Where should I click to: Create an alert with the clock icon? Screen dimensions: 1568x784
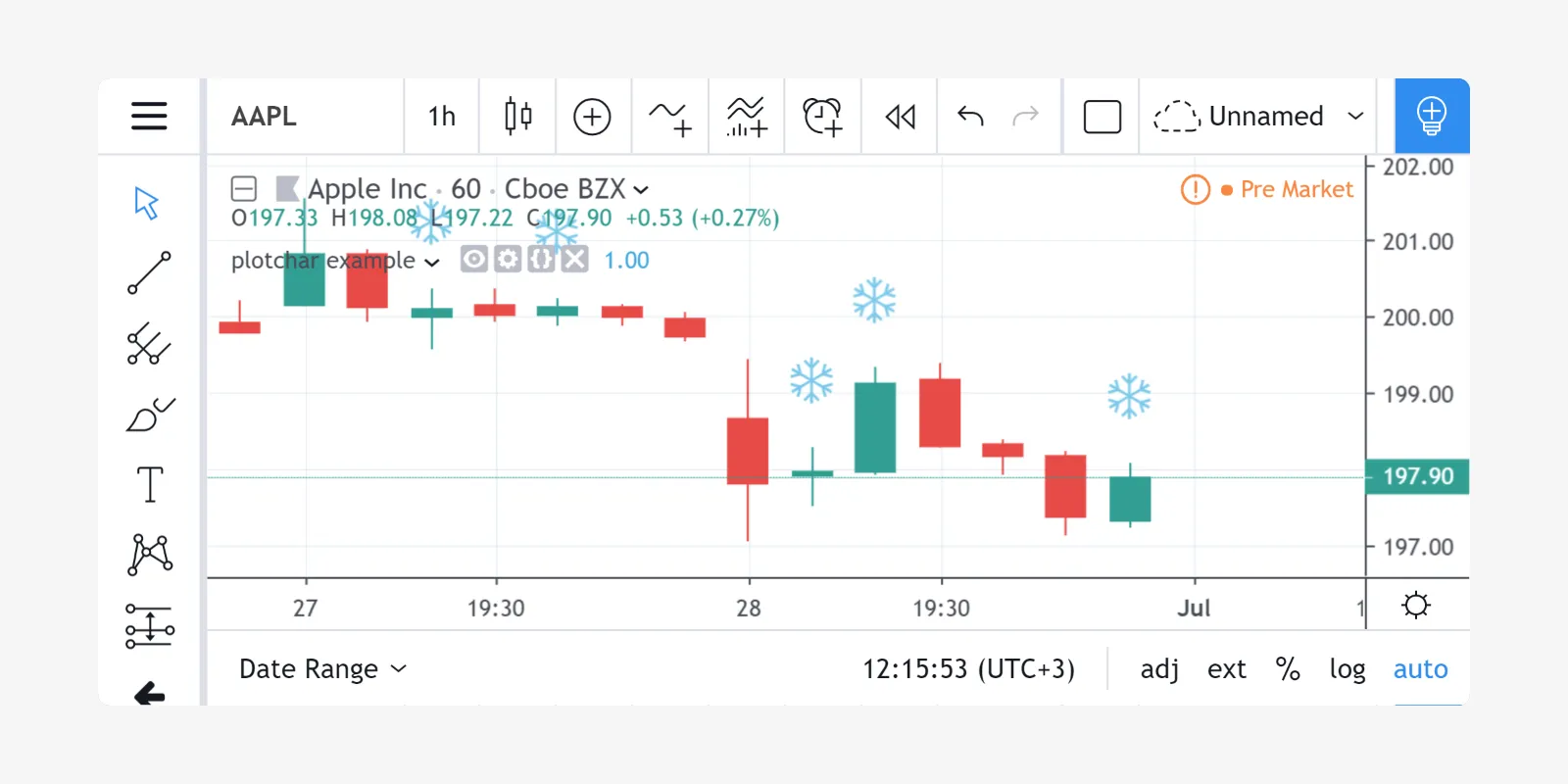click(x=822, y=117)
